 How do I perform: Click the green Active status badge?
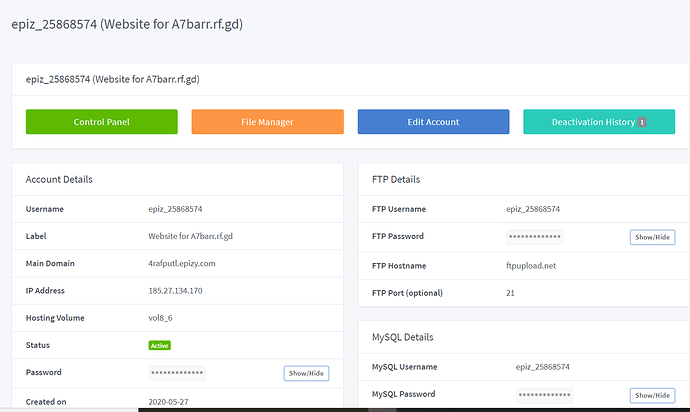(159, 345)
